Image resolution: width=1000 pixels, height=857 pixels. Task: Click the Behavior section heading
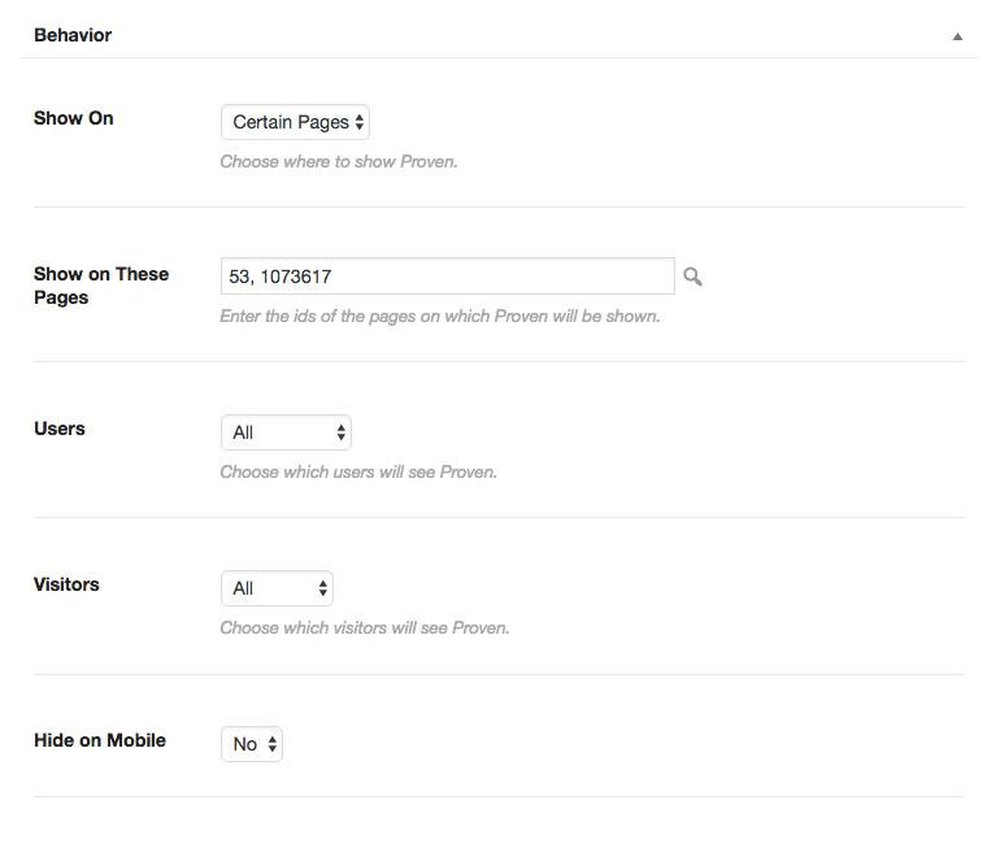click(x=73, y=35)
